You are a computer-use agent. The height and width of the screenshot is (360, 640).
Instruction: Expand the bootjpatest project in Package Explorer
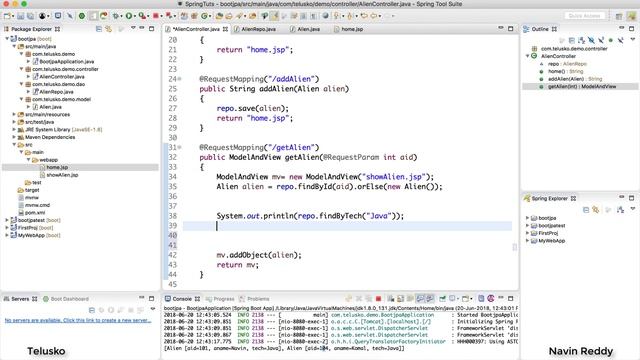point(7,220)
